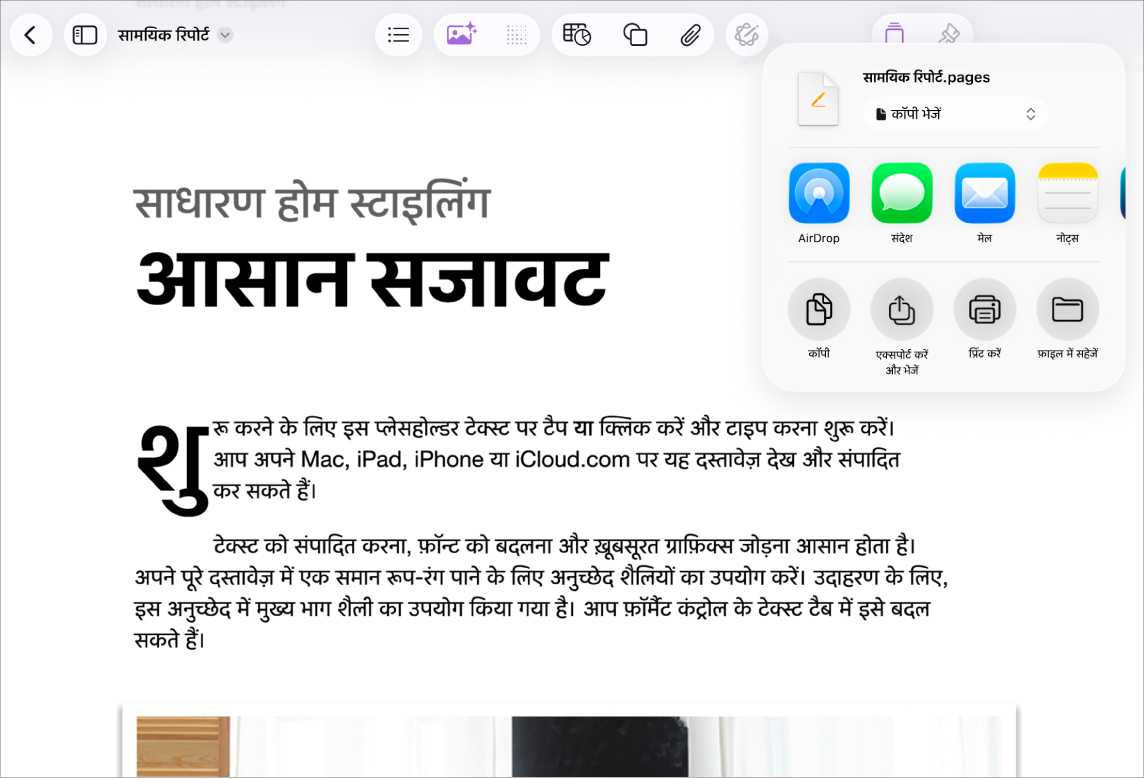This screenshot has height=779, width=1144.
Task: Click the subtitle साधारण होम स्टाइलिंग
Action: point(312,203)
